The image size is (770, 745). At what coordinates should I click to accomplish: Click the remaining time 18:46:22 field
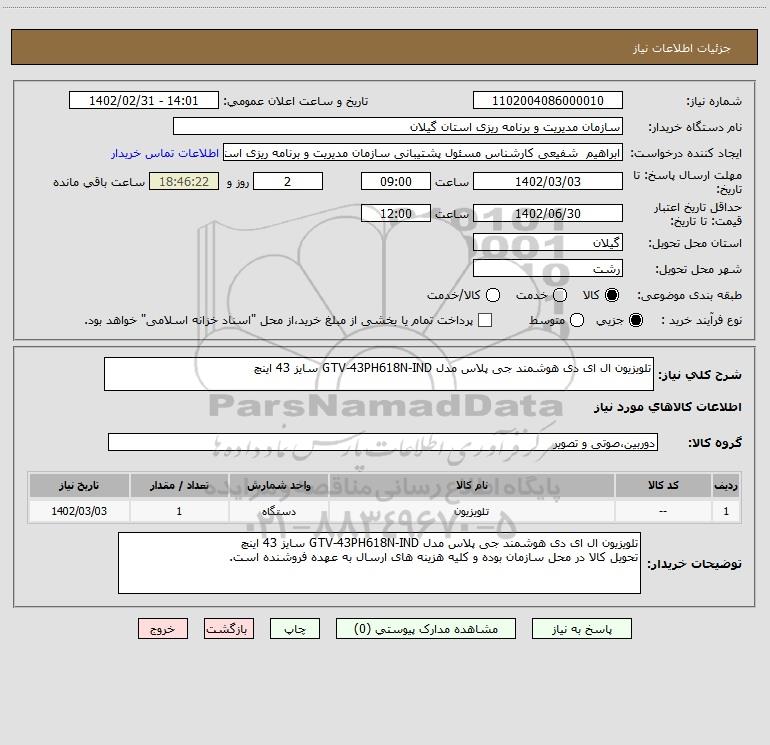[x=184, y=182]
